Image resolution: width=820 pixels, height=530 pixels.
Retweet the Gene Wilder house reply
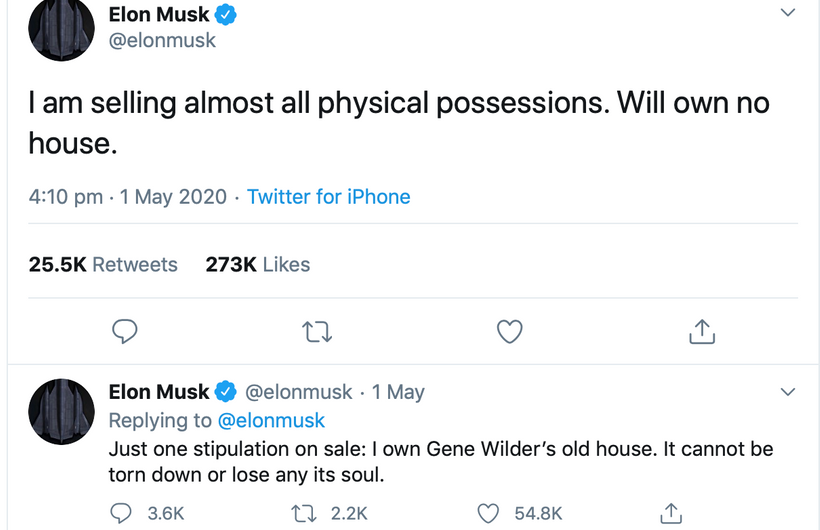[x=303, y=513]
